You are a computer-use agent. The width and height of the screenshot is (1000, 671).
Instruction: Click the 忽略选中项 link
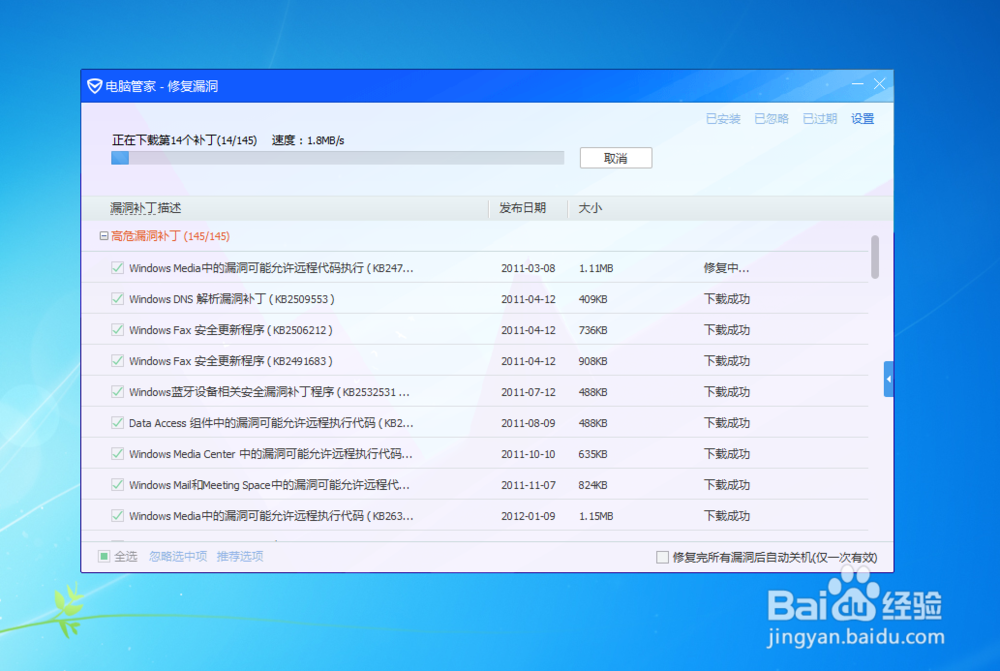click(178, 556)
